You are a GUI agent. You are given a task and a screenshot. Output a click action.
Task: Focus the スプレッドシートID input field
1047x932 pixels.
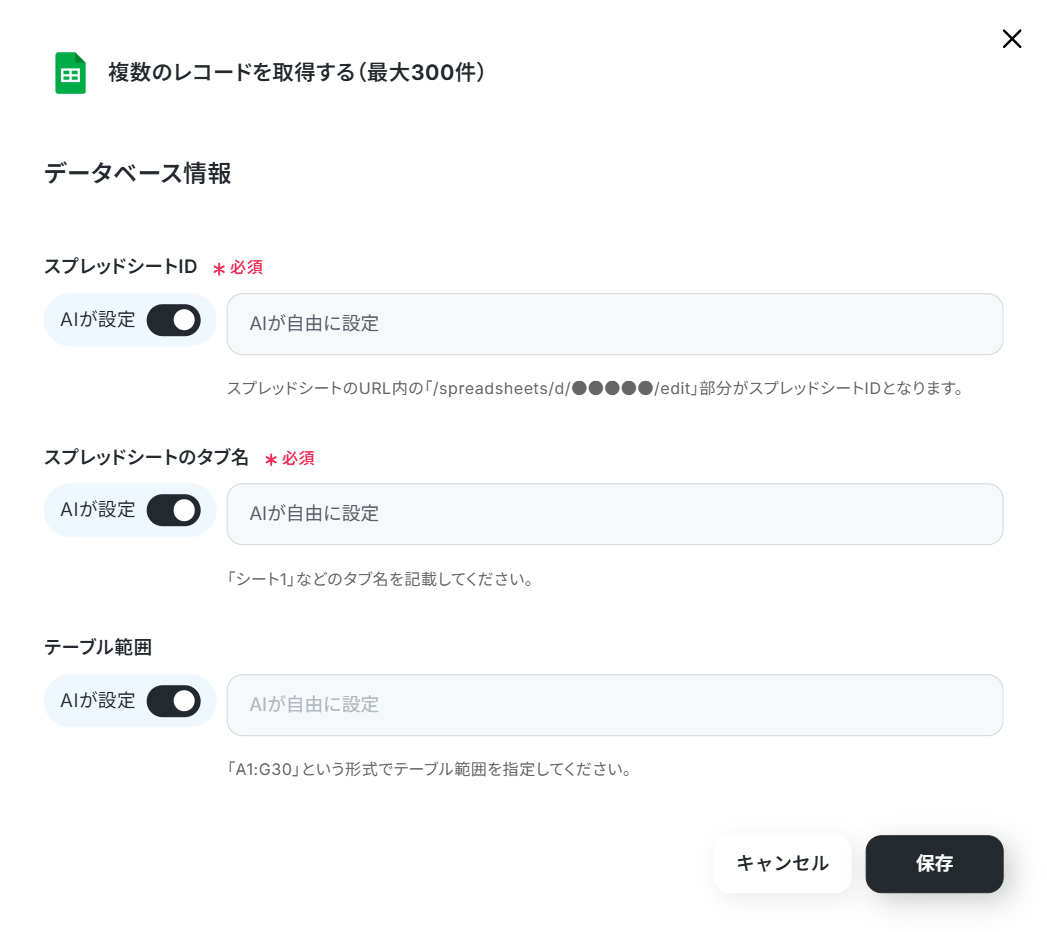(x=615, y=324)
